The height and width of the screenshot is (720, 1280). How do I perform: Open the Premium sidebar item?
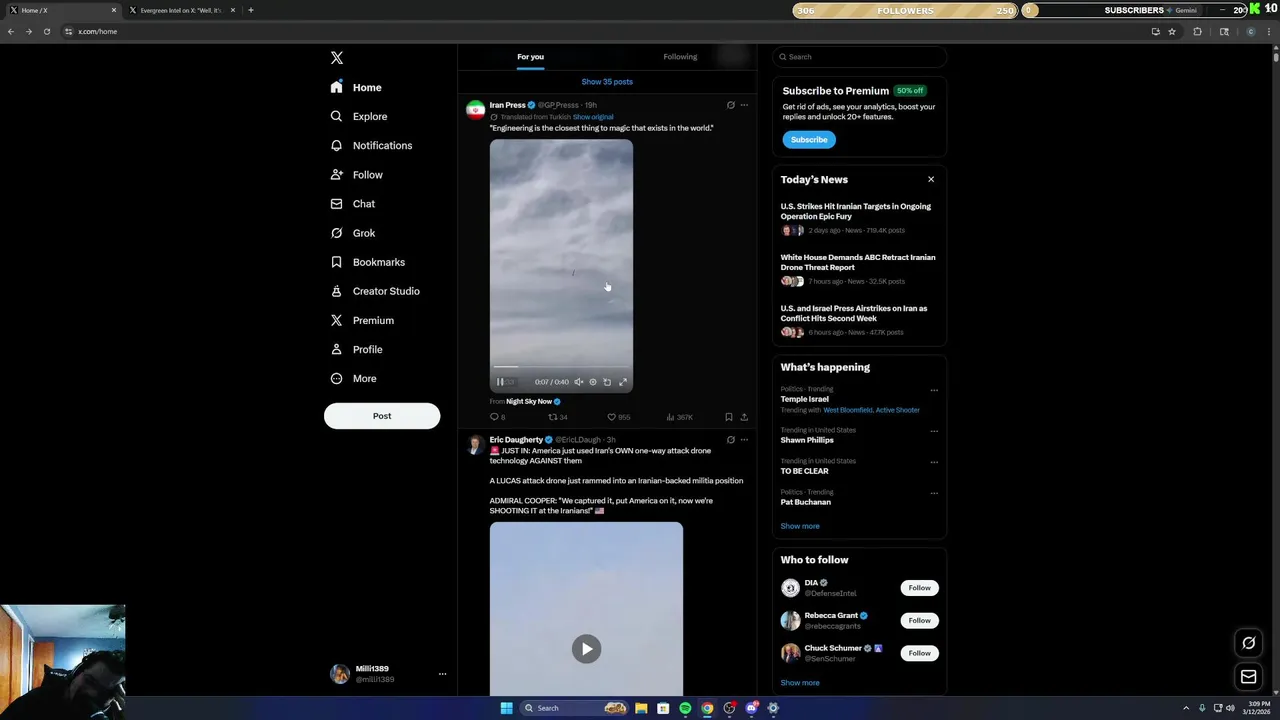(362, 320)
